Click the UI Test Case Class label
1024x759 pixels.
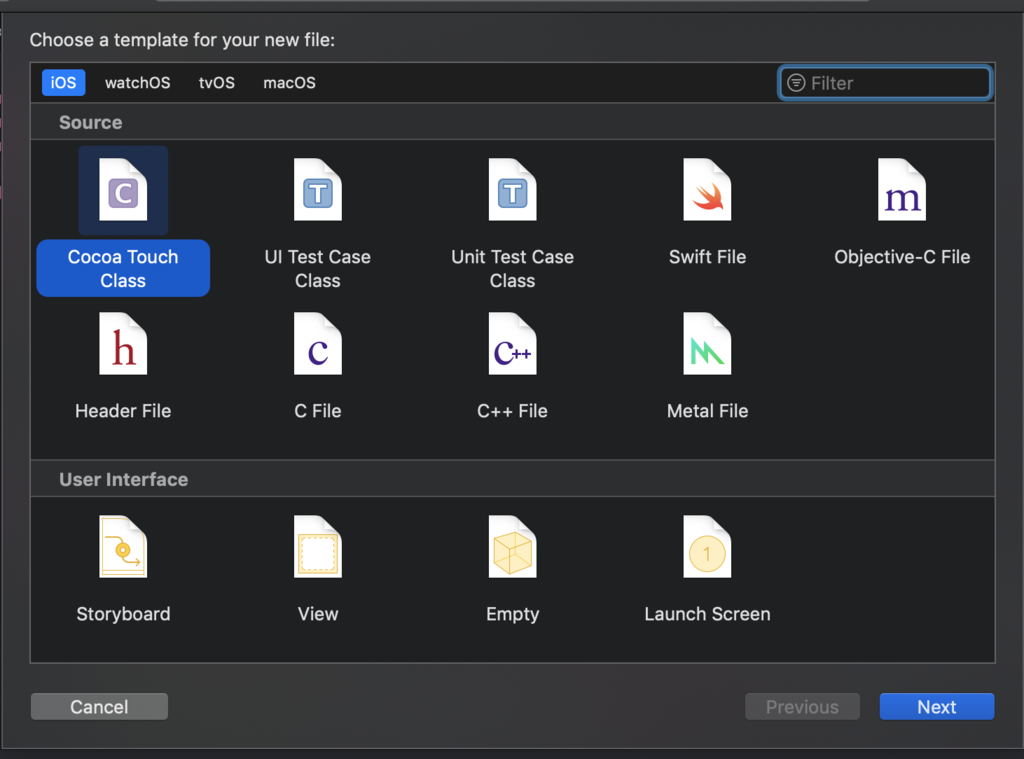(317, 268)
